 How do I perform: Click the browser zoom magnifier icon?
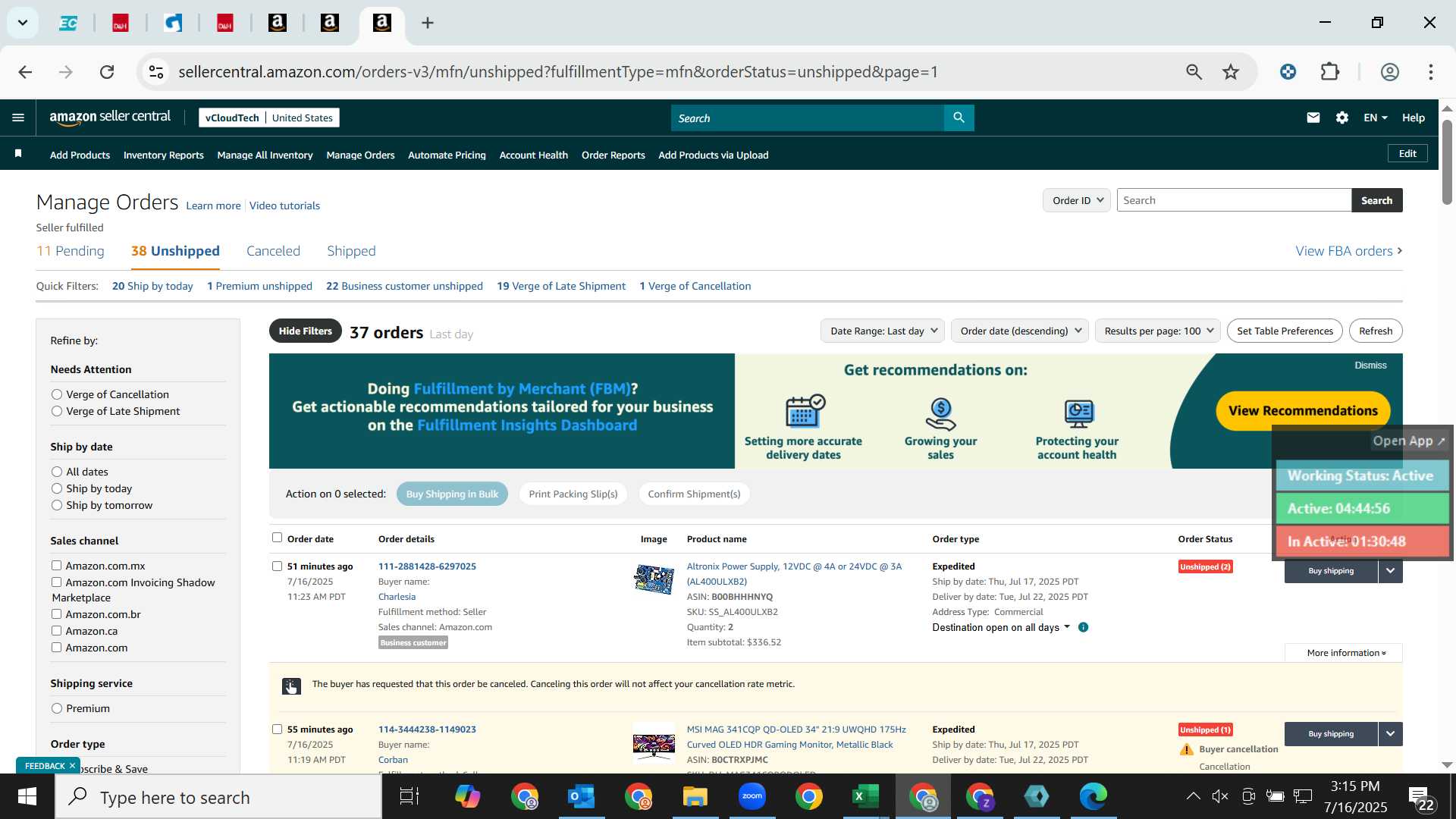tap(1194, 72)
